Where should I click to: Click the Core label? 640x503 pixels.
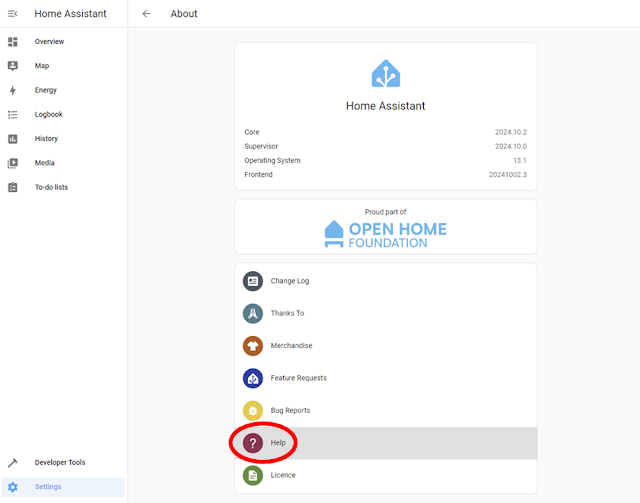(x=252, y=132)
